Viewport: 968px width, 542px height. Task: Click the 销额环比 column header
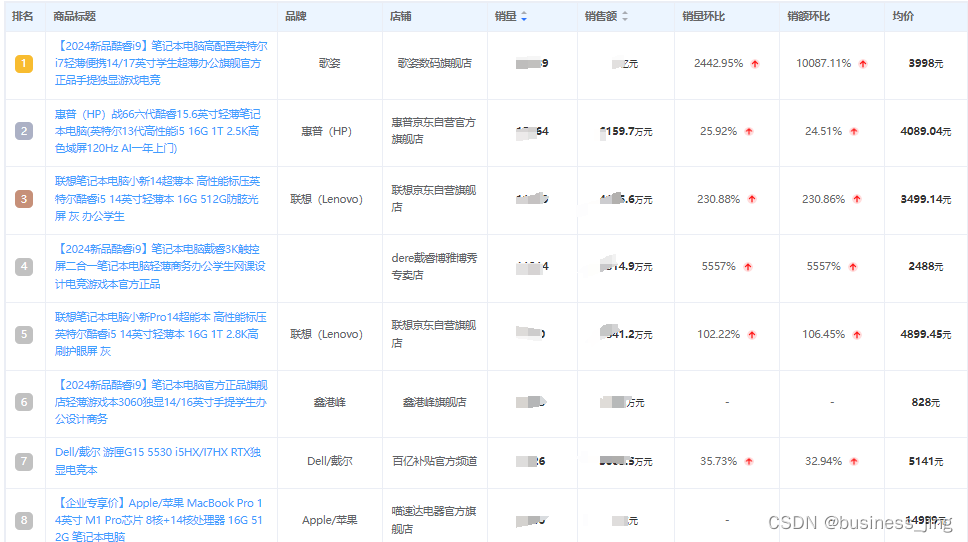click(x=808, y=17)
